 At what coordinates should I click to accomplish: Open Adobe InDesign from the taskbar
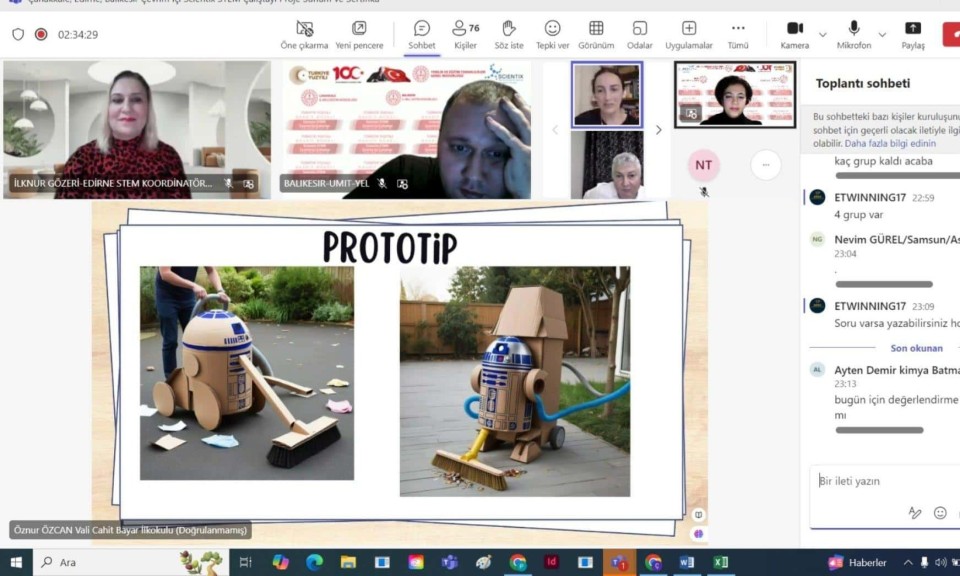coord(551,561)
